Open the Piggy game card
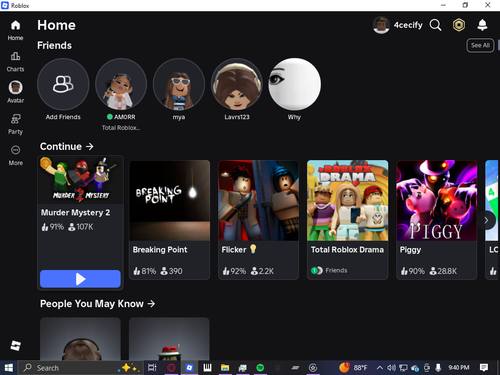This screenshot has width=500, height=375. (437, 220)
